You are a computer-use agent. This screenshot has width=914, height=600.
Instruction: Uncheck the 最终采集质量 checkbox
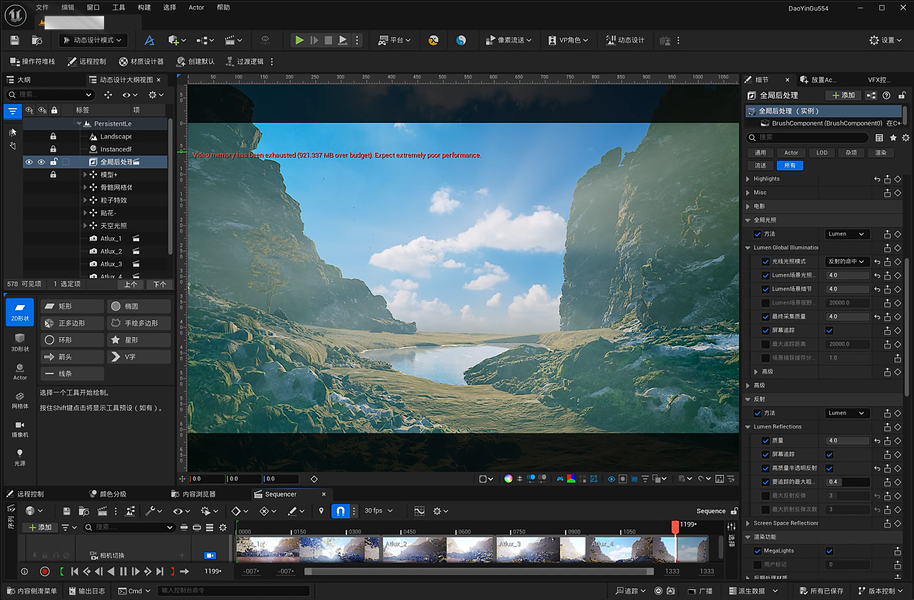pos(765,317)
